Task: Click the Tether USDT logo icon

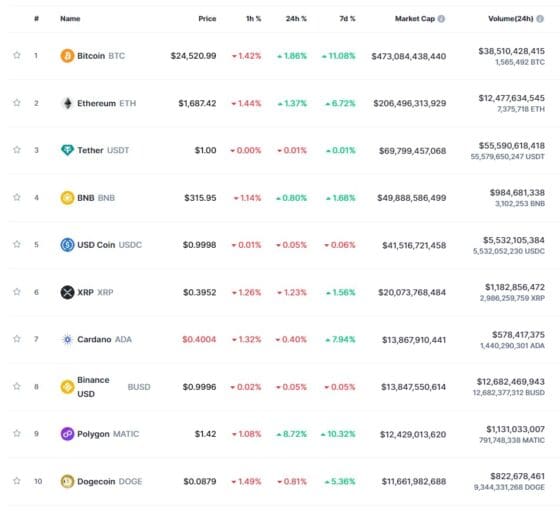Action: tap(67, 150)
